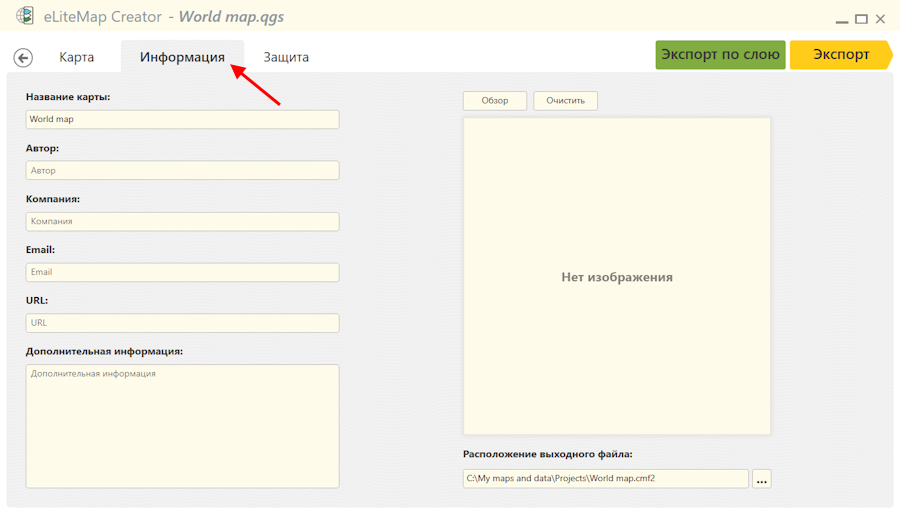
Task: Focus the Автор input field
Action: 182,171
